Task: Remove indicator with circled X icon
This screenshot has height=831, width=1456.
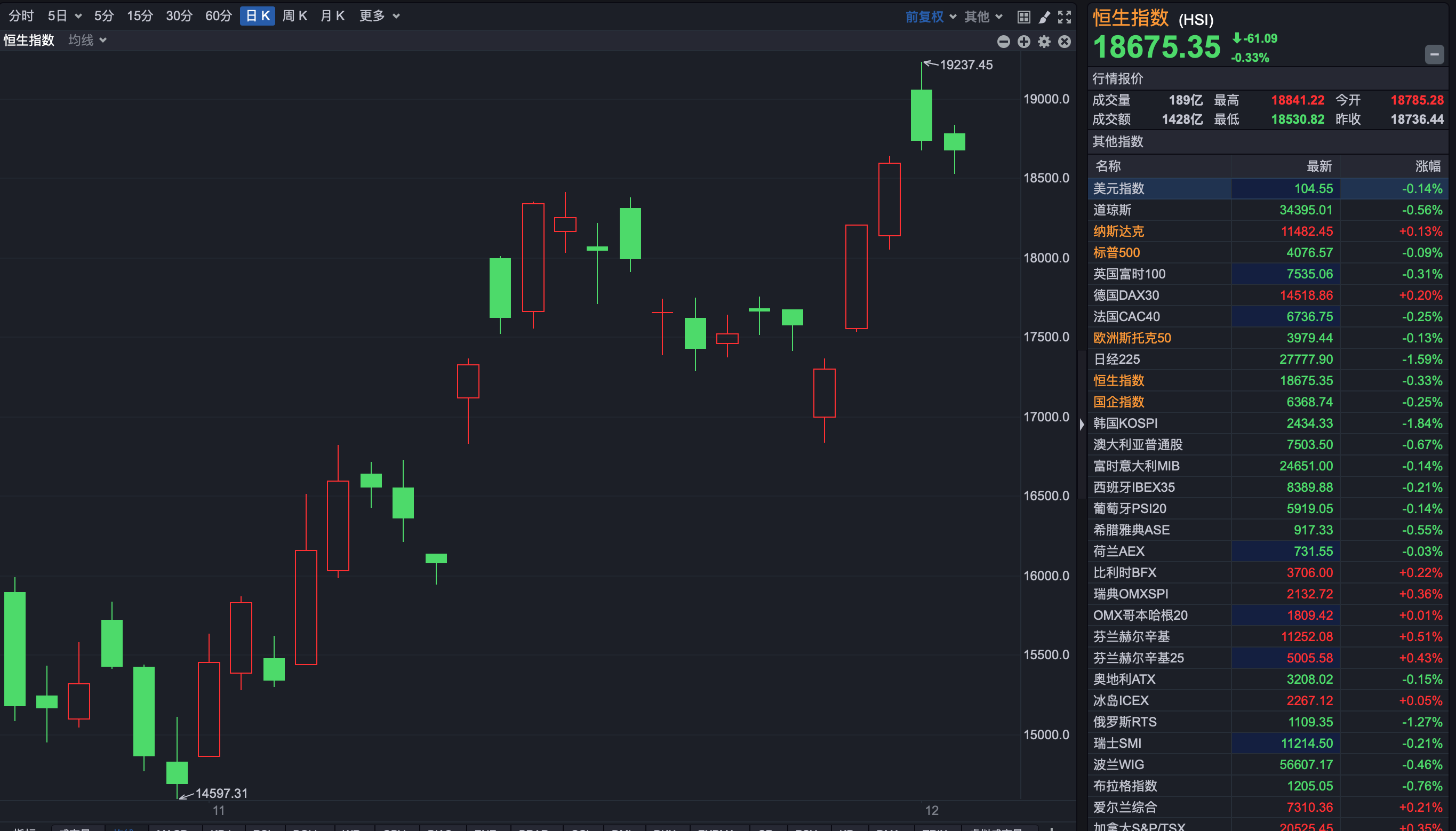Action: pos(1064,42)
